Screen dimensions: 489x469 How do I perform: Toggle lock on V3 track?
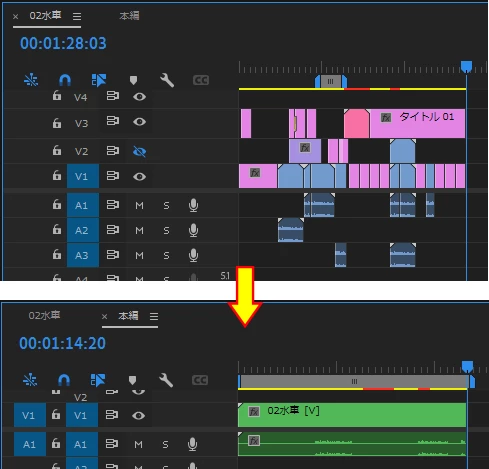[57, 122]
